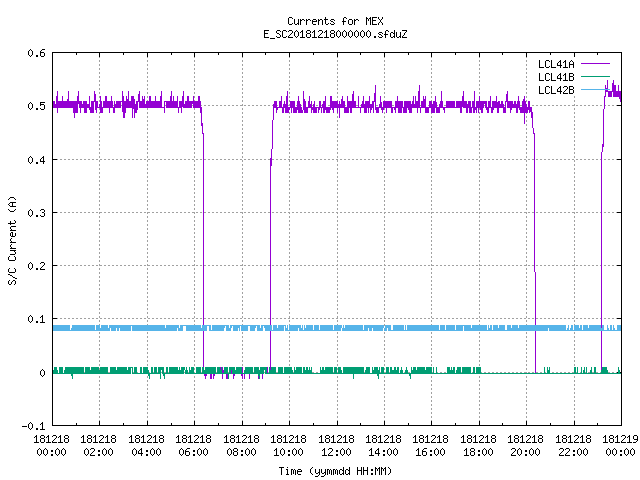The width and height of the screenshot is (640, 480).
Task: Click the x-axis tick 181218 18:00
Action: point(478,446)
